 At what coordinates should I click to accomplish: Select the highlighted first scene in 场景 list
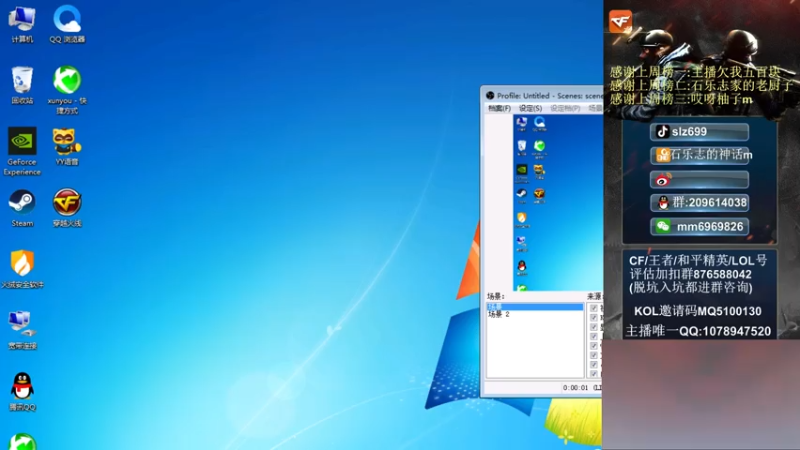[535, 307]
